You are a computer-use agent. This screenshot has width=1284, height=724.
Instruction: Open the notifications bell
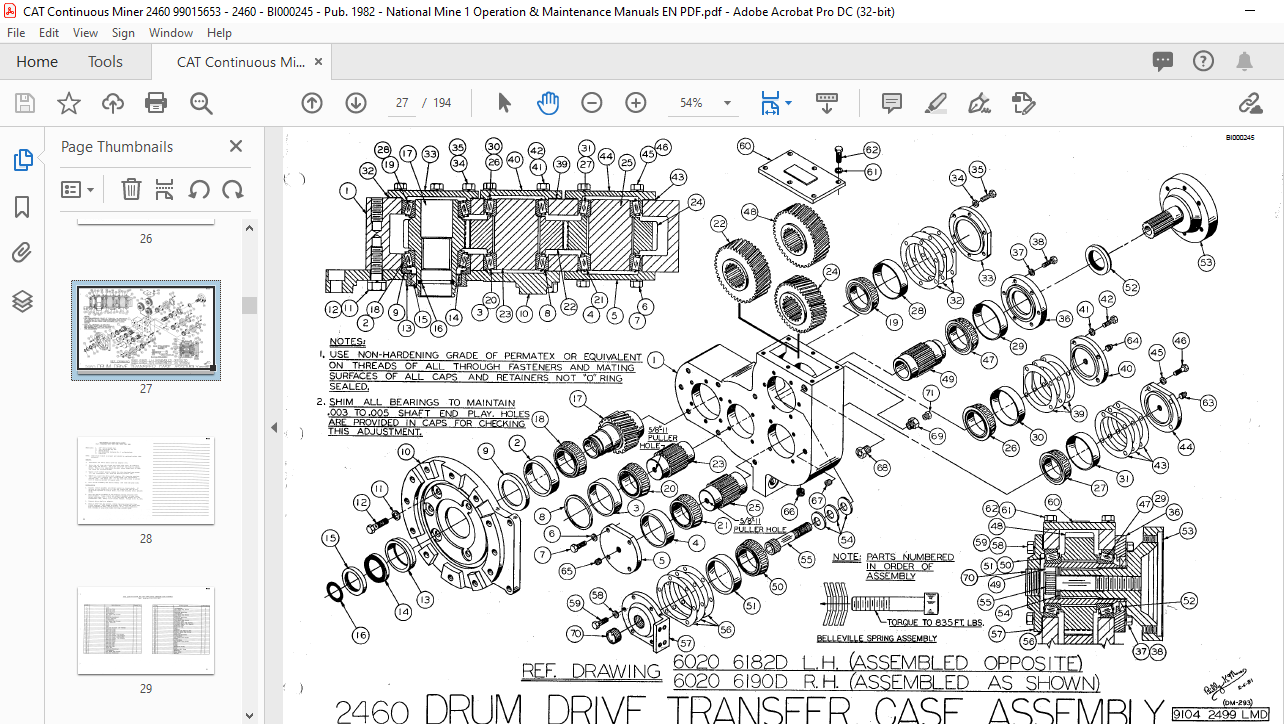(x=1244, y=61)
